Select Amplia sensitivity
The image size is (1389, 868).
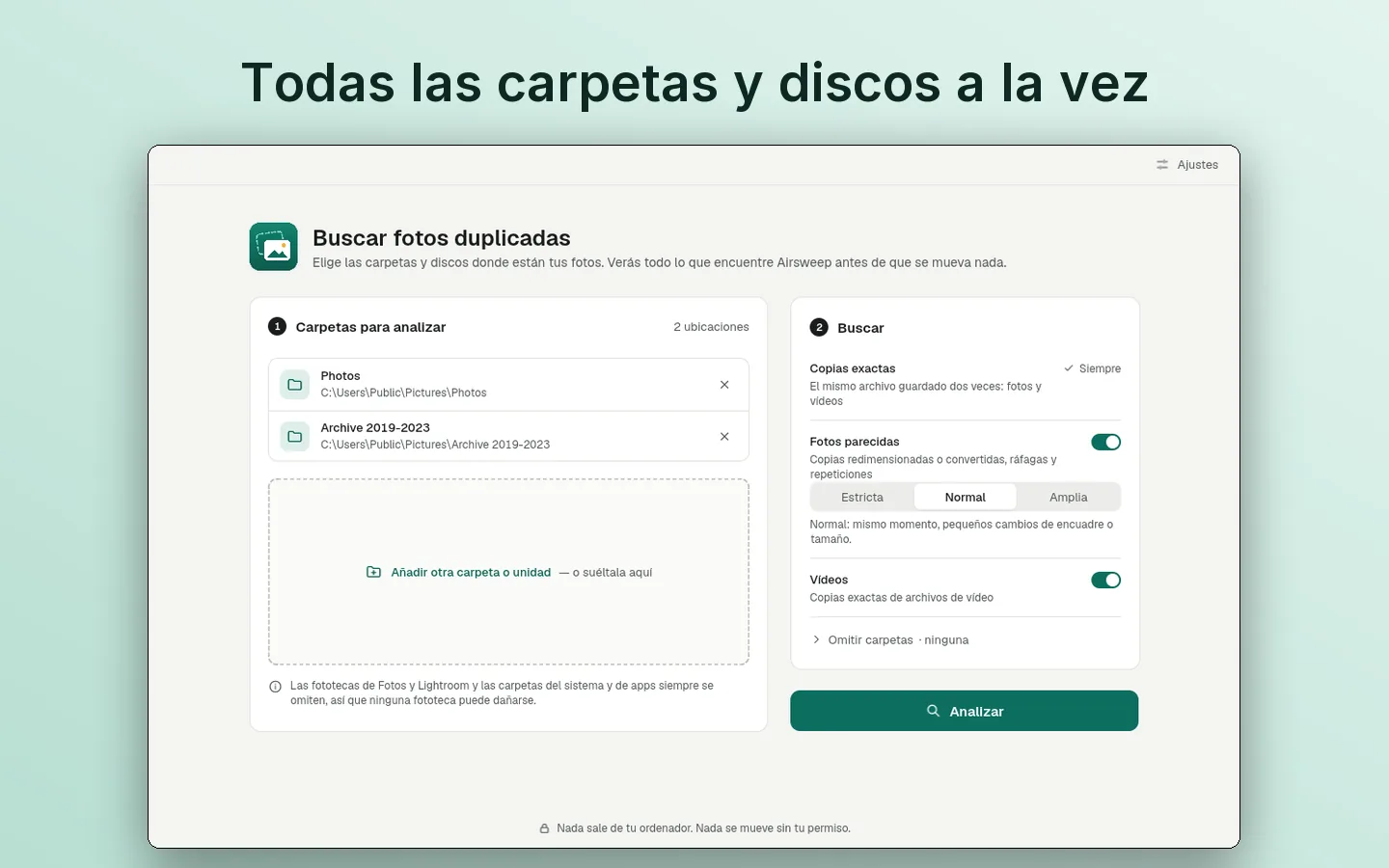(1068, 498)
